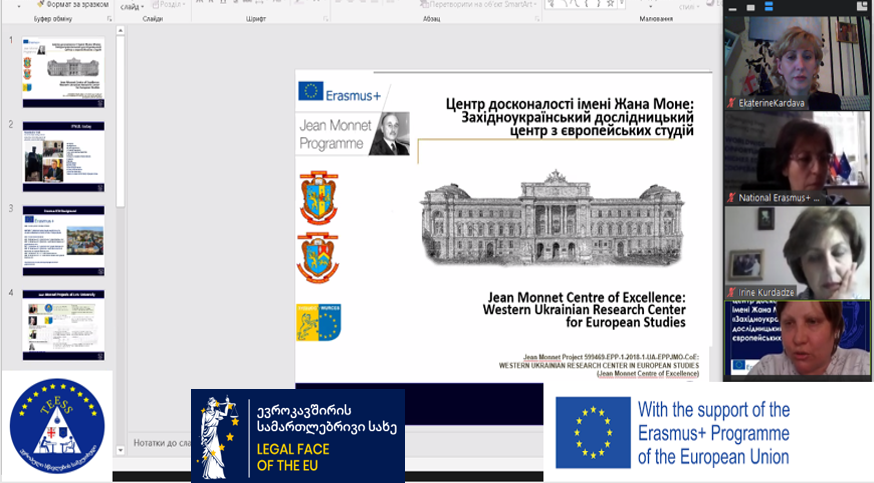Open the 'Шрифт' group dialog launcher
The width and height of the screenshot is (874, 483).
click(326, 19)
